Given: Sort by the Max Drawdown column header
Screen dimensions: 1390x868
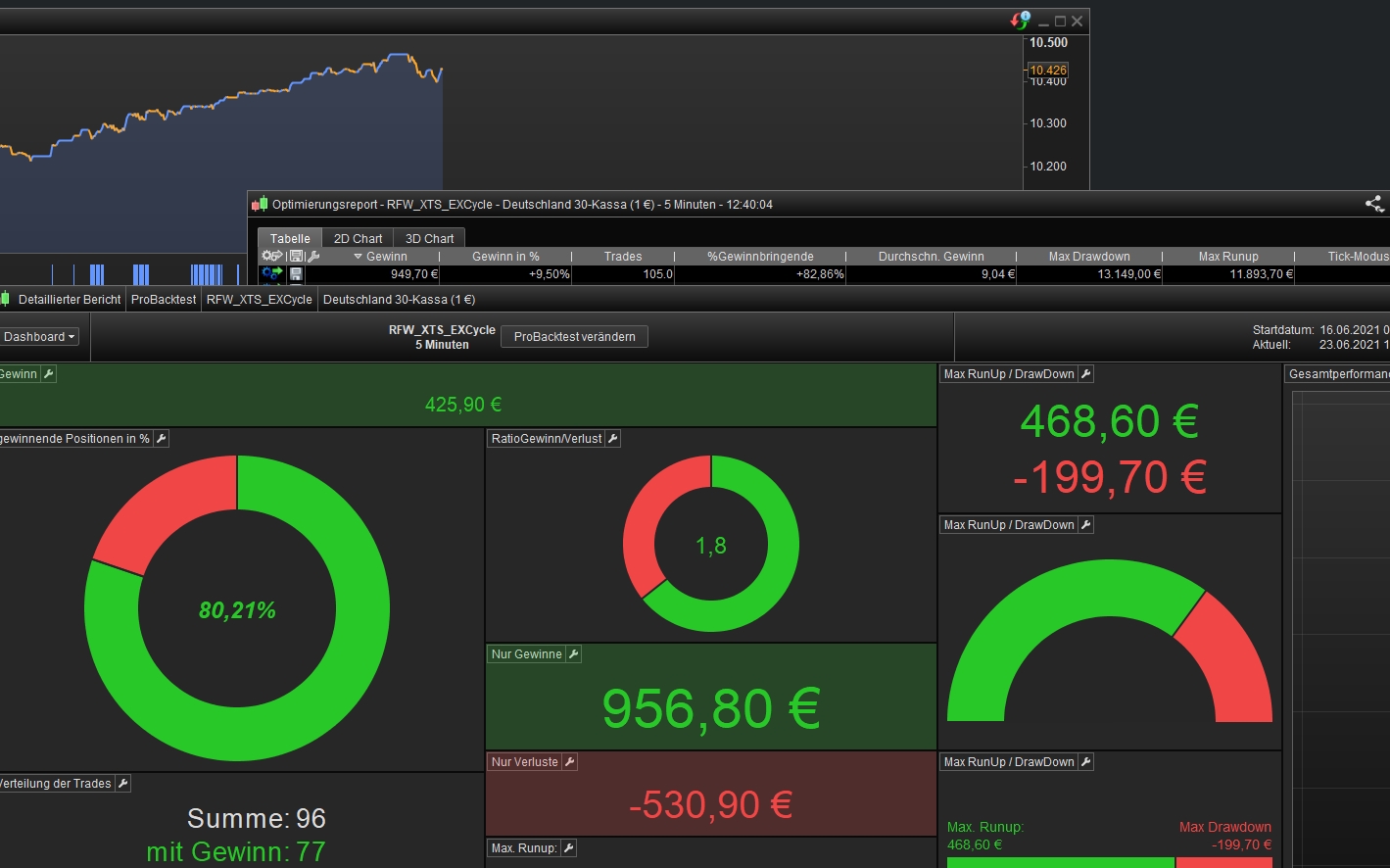Looking at the screenshot, I should click(1089, 257).
